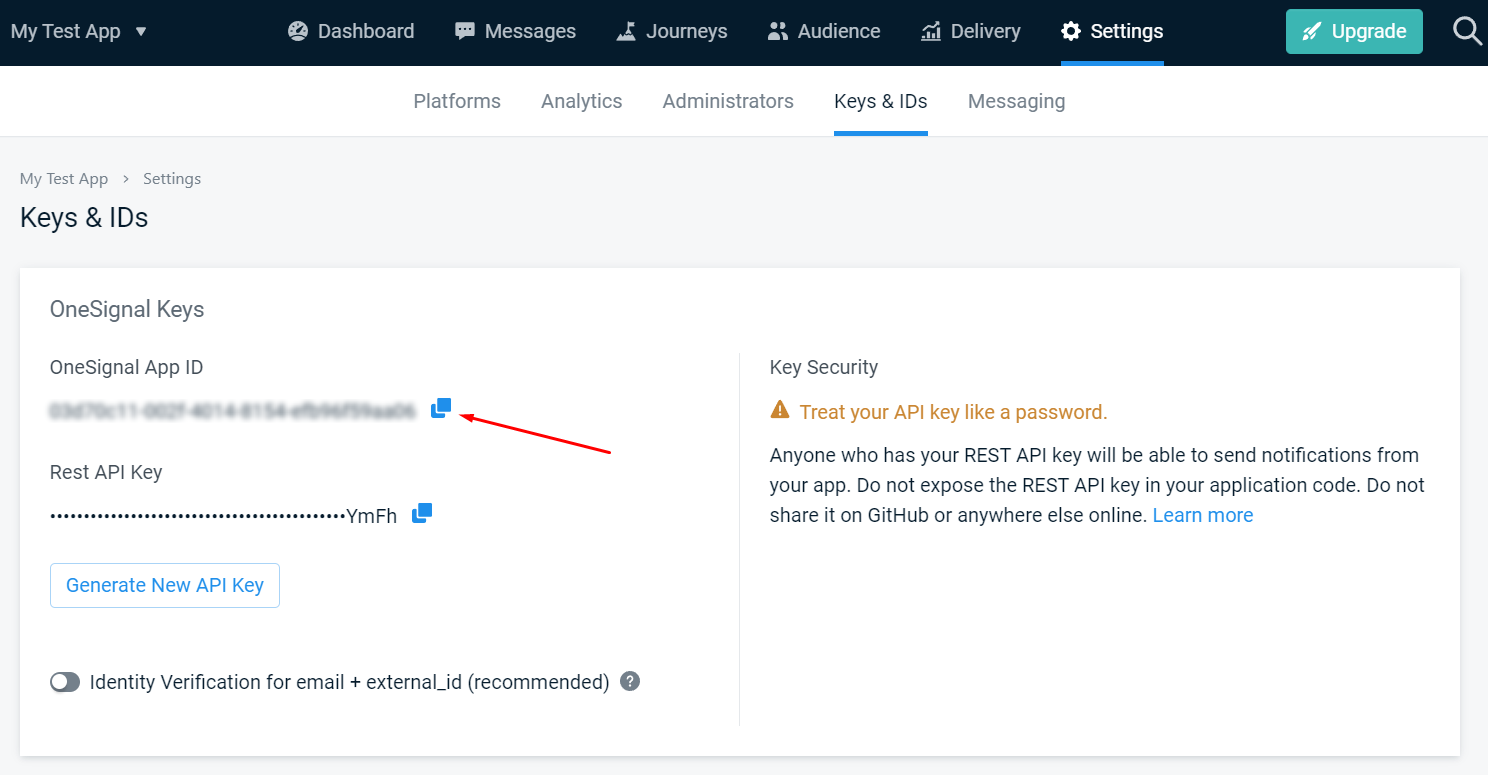Click My Test App breadcrumb
The image size is (1488, 775).
[64, 178]
